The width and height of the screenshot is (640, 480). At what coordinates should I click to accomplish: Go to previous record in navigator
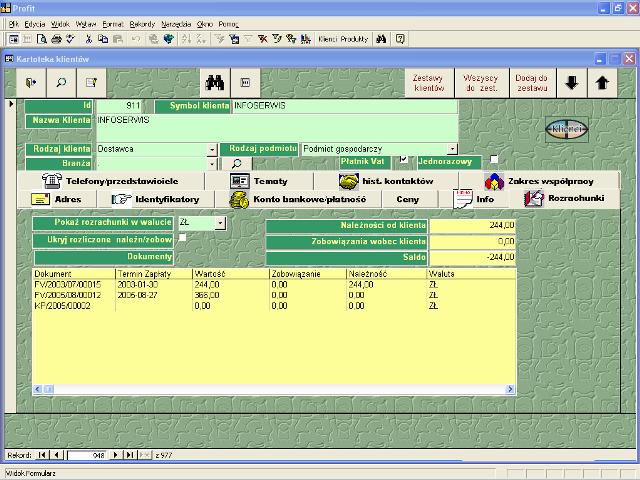(x=57, y=455)
